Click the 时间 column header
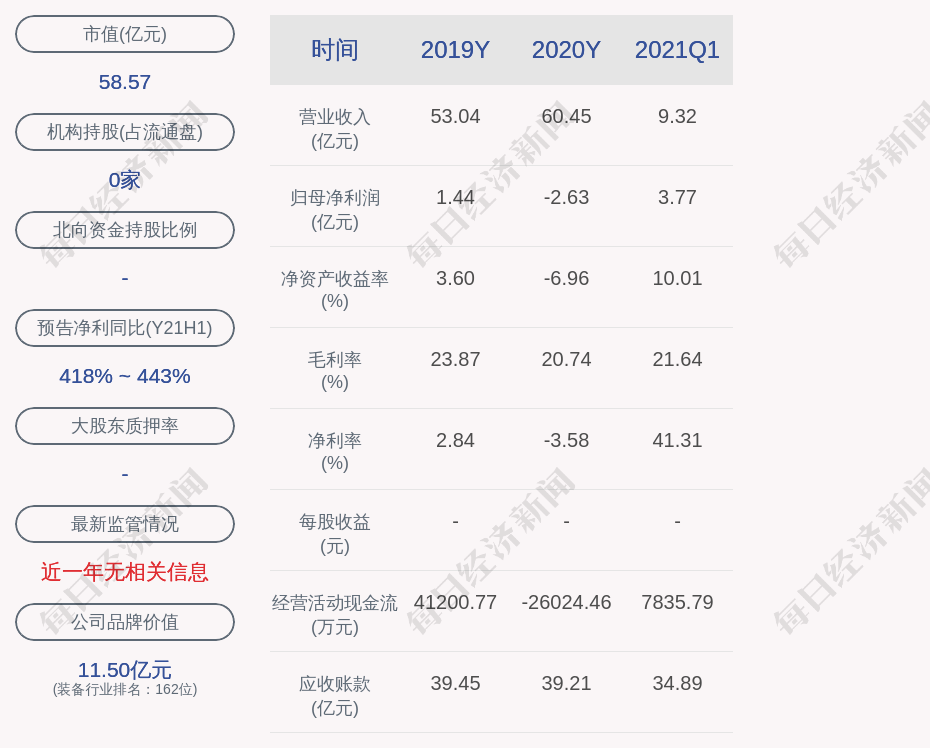This screenshot has width=930, height=748. tap(335, 50)
